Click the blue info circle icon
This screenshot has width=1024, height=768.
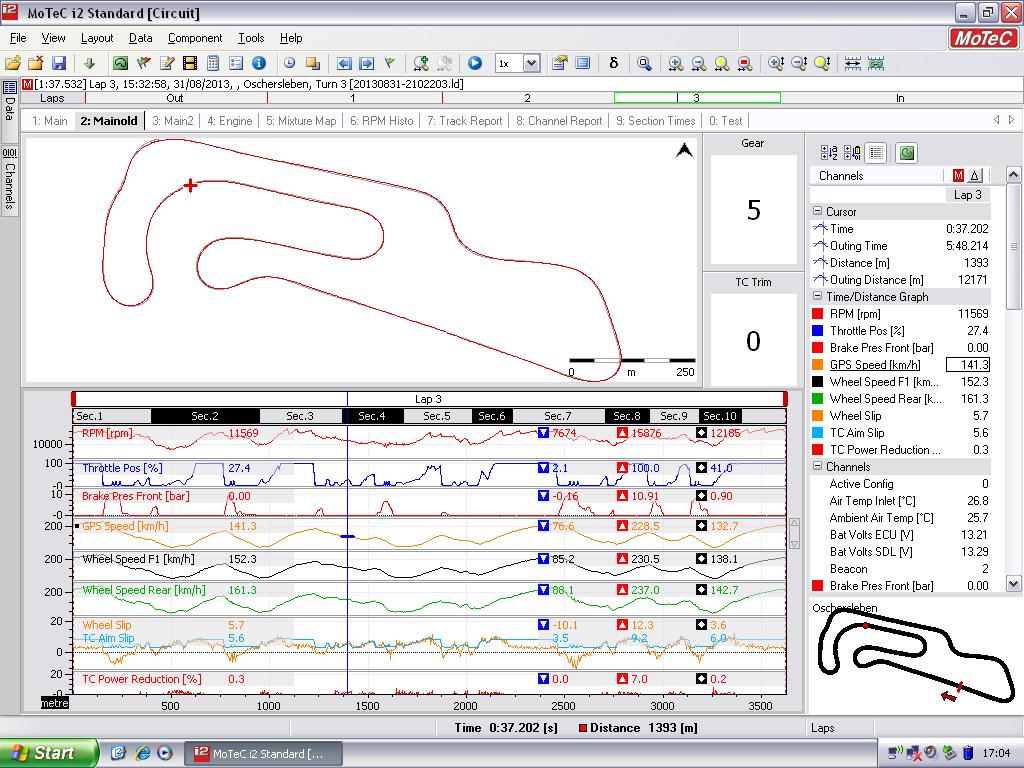[x=259, y=63]
